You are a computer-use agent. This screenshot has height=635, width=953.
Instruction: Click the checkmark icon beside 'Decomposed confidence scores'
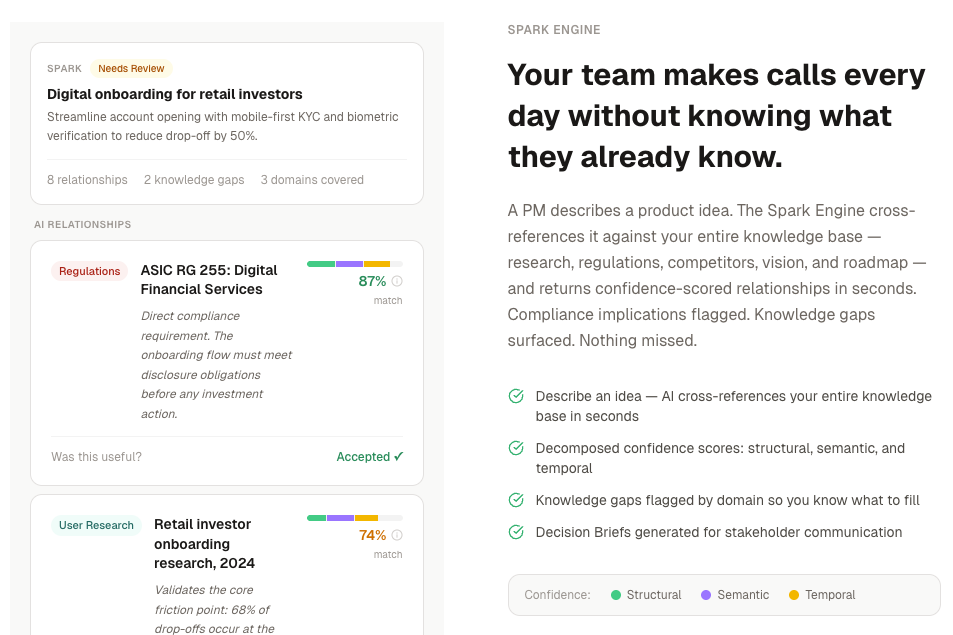click(x=516, y=448)
